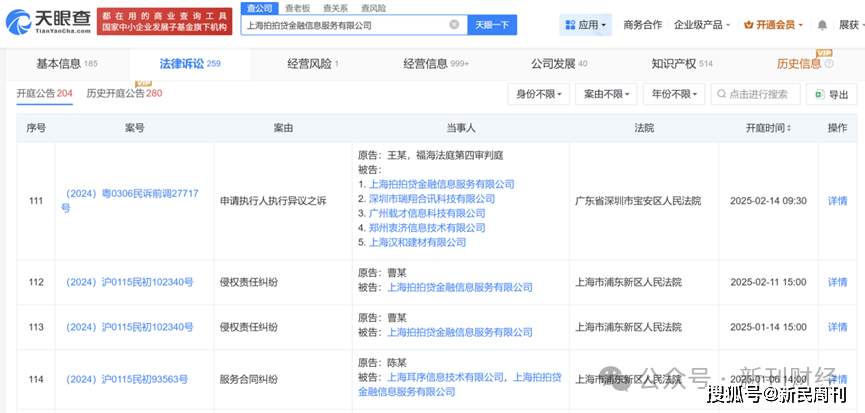Screen dimensions: 865x413
Task: Expand the 身份不限 filter dropdown
Action: click(539, 94)
